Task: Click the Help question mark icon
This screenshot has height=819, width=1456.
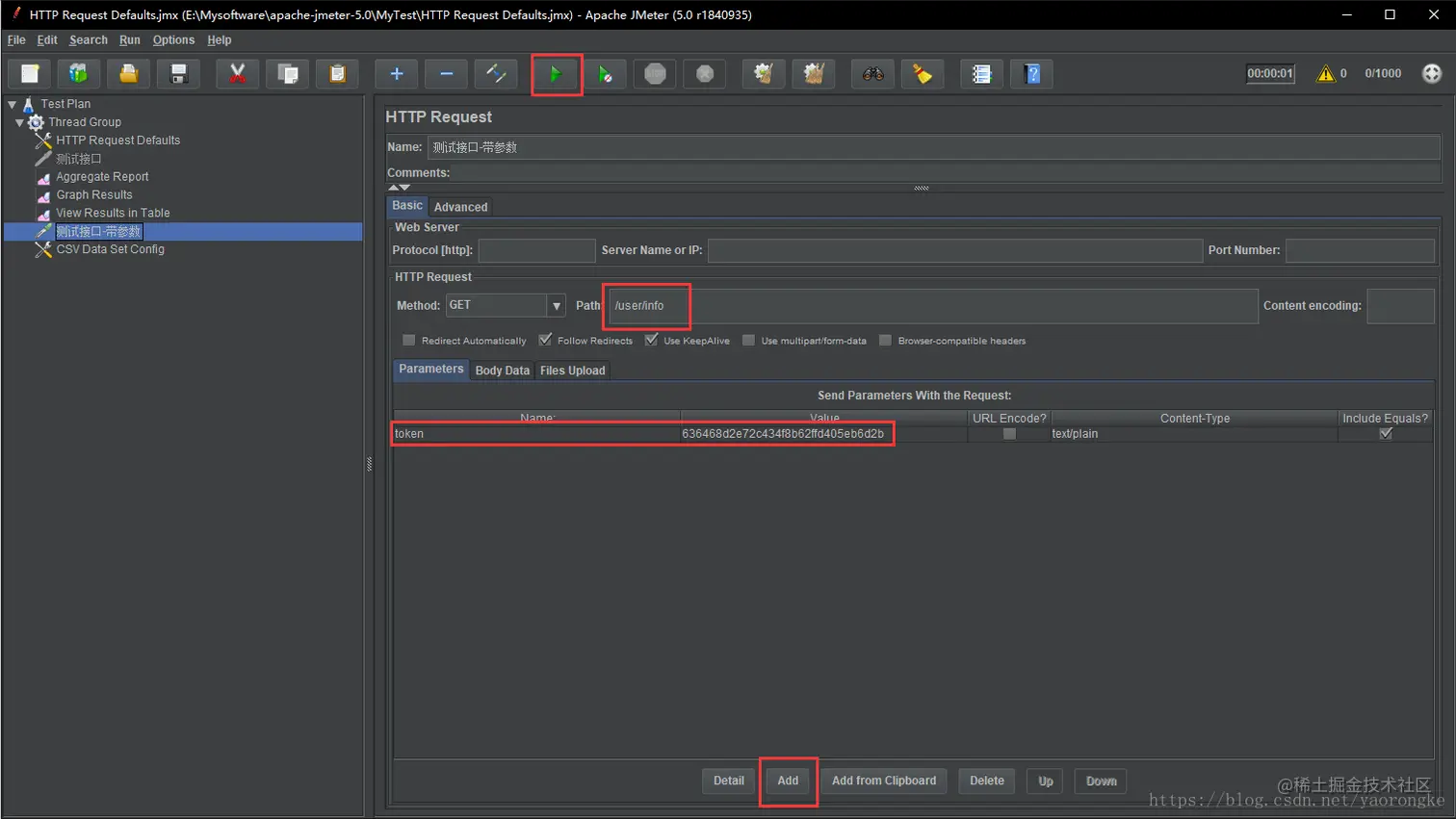Action: [x=1032, y=74]
